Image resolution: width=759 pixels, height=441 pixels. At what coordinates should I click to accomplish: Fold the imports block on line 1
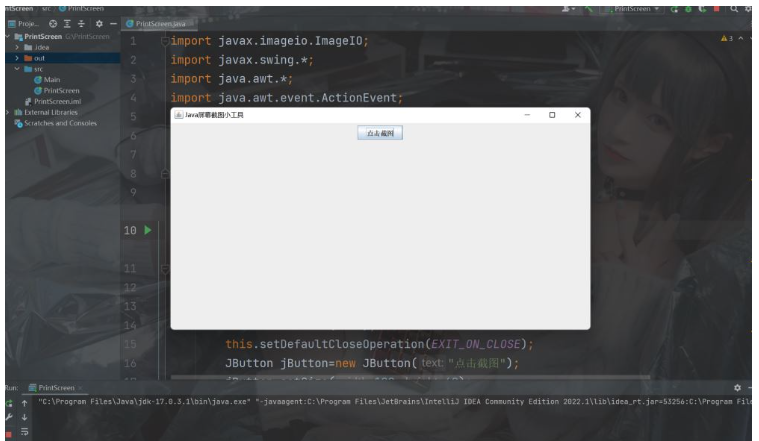165,41
